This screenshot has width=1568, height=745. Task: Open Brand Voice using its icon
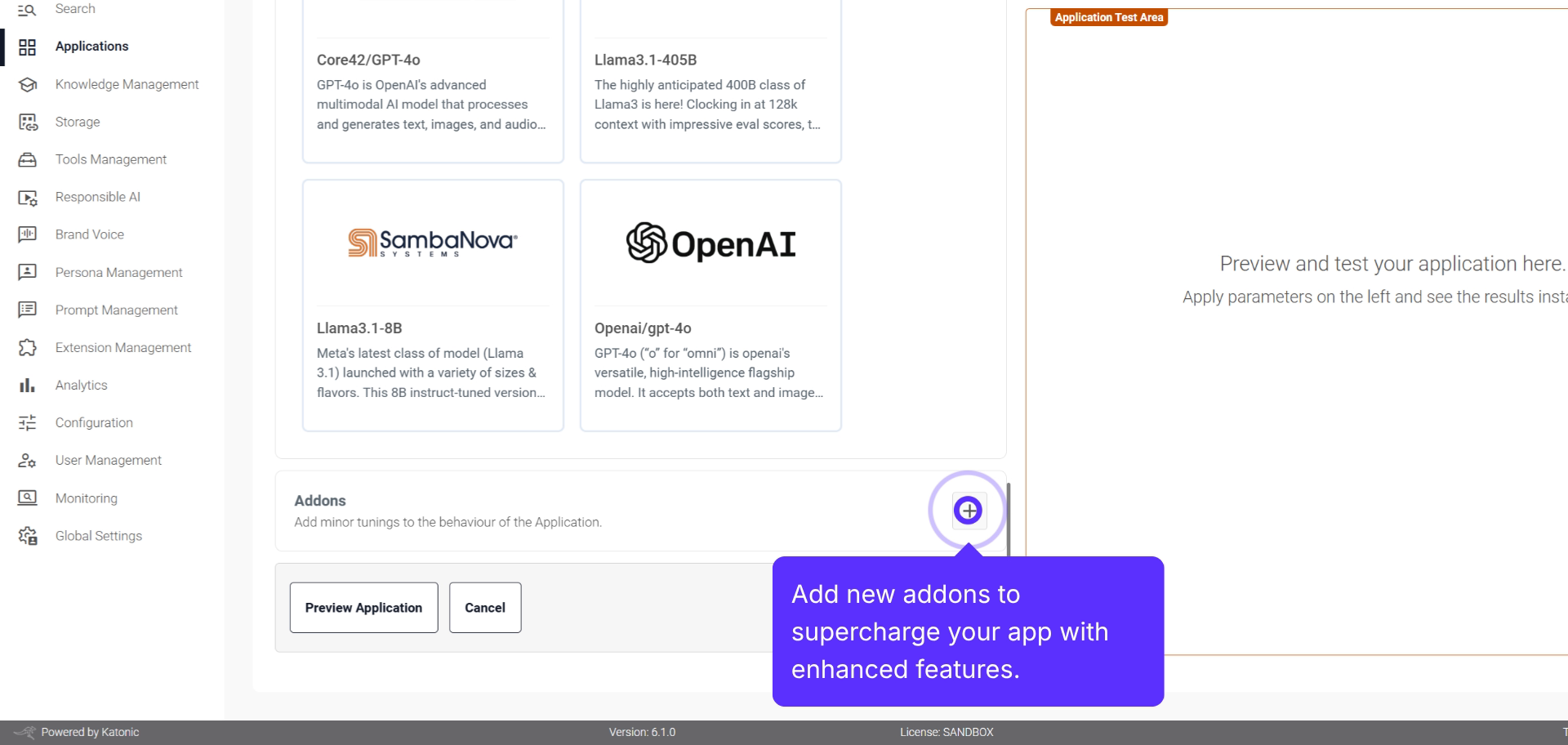click(x=27, y=234)
